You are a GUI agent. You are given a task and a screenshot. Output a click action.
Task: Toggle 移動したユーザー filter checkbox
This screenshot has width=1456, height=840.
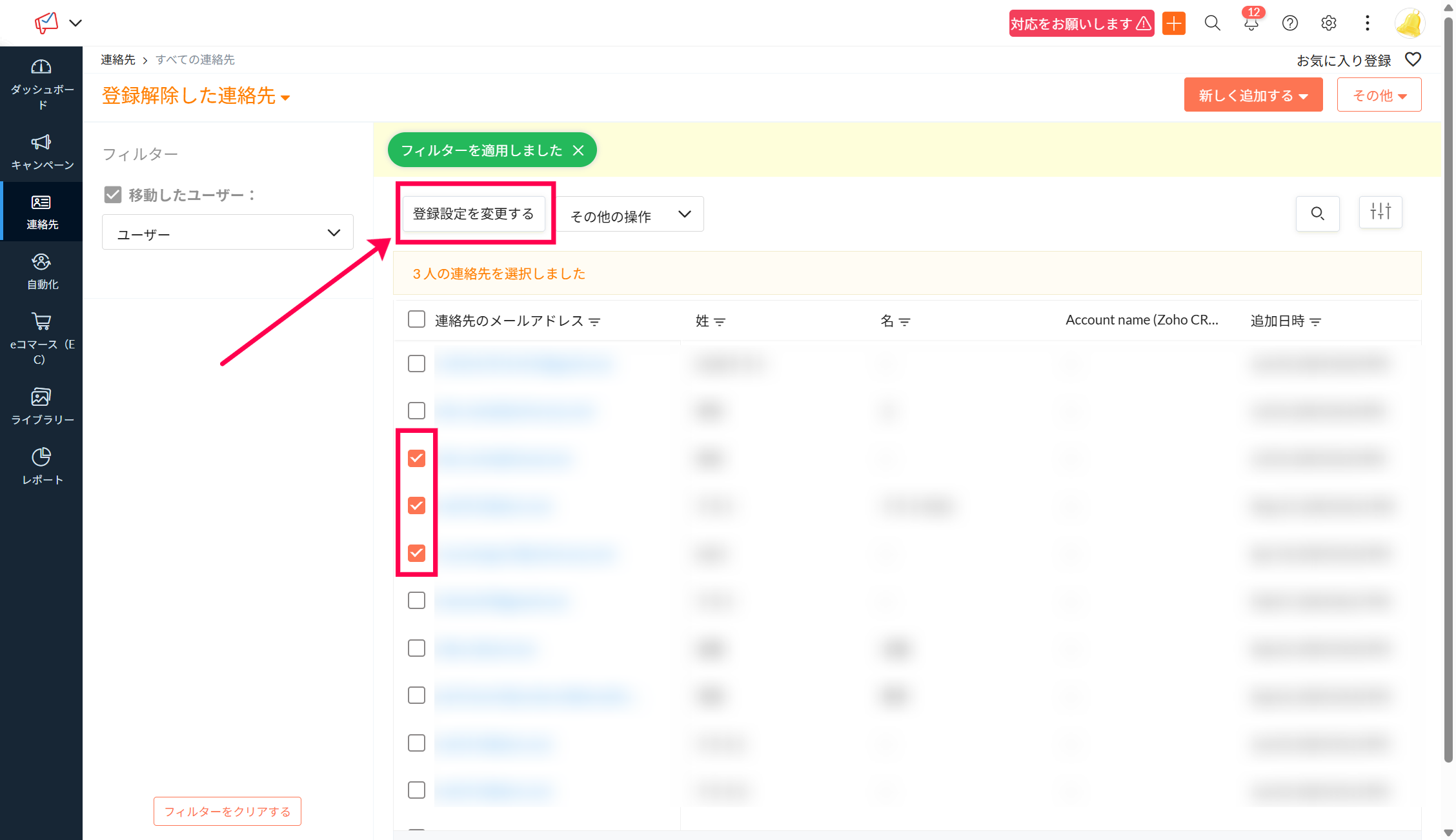113,195
